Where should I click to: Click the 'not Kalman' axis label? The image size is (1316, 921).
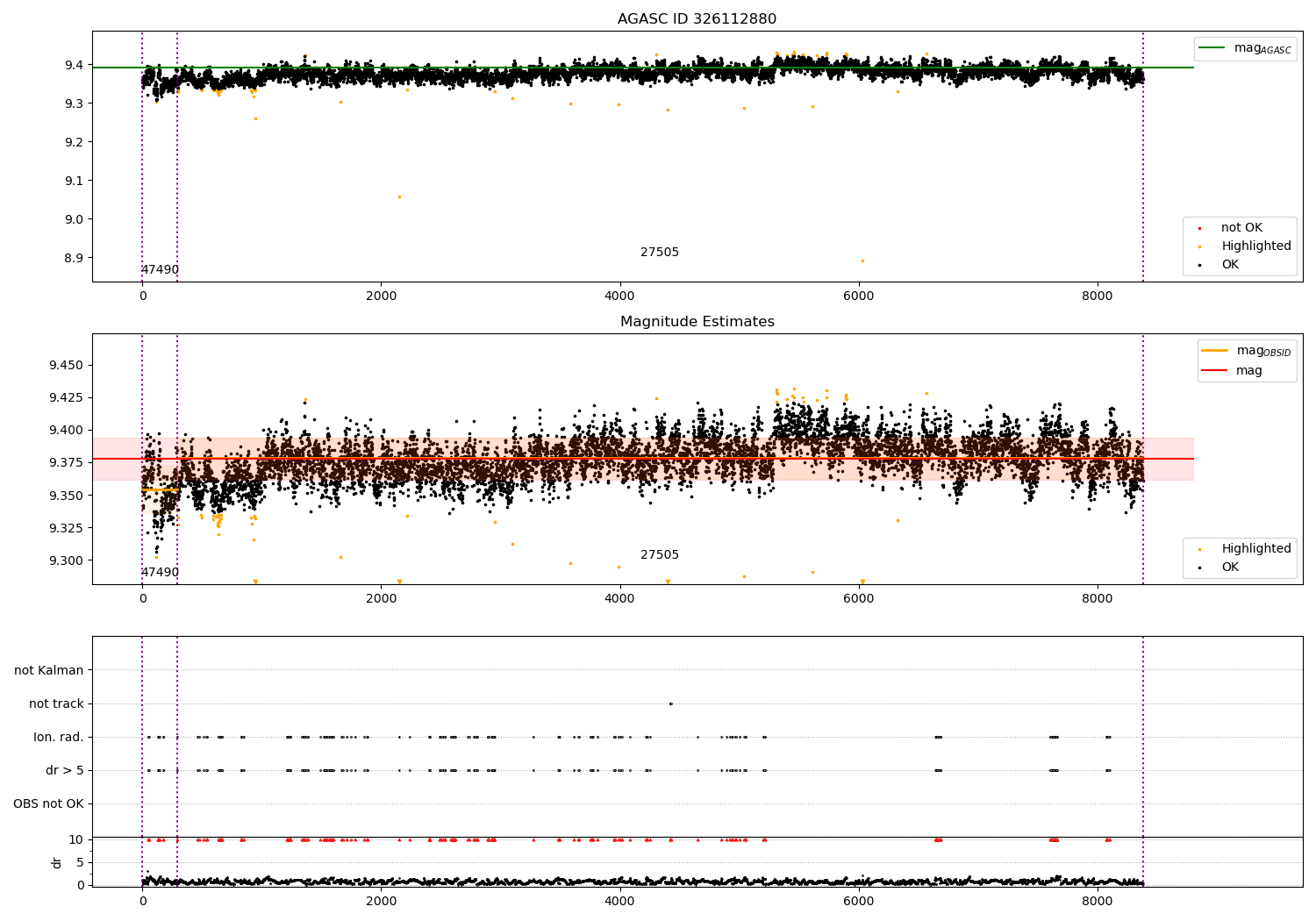[x=49, y=670]
